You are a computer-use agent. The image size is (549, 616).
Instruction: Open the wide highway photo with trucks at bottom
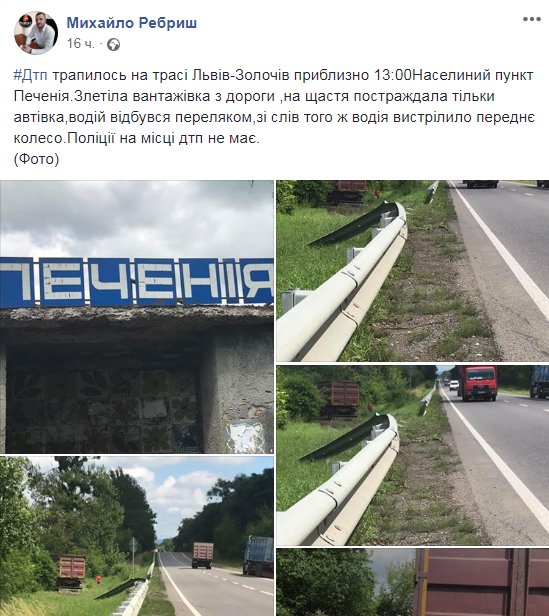coord(137,536)
